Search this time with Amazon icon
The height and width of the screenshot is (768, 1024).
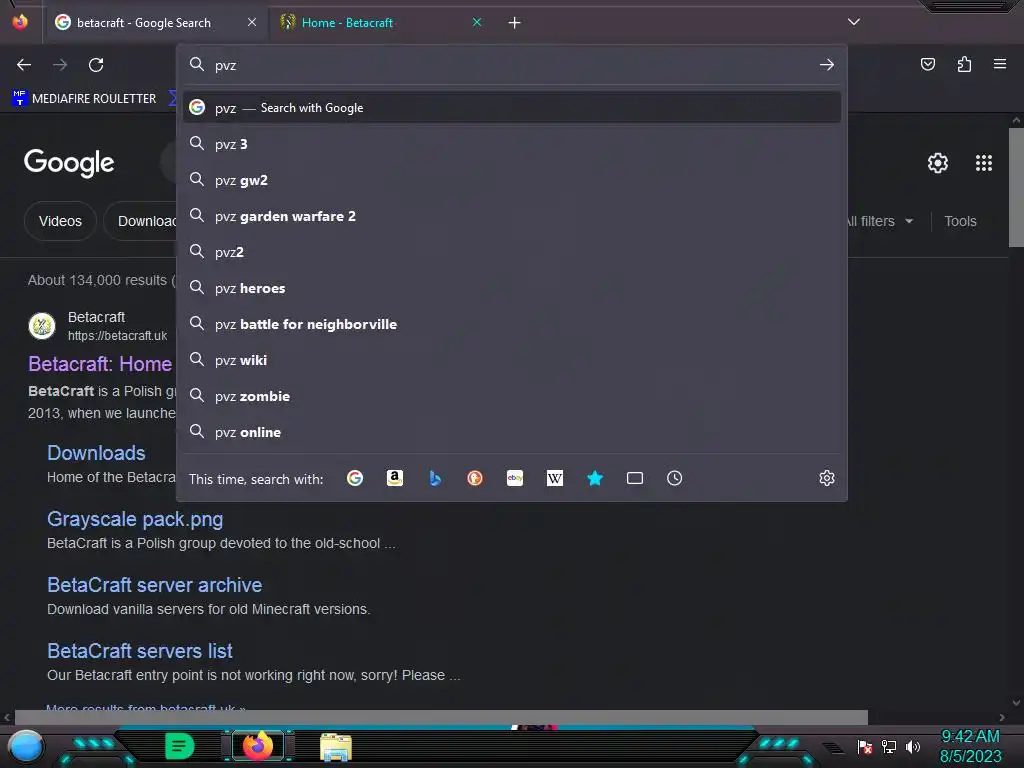[394, 478]
